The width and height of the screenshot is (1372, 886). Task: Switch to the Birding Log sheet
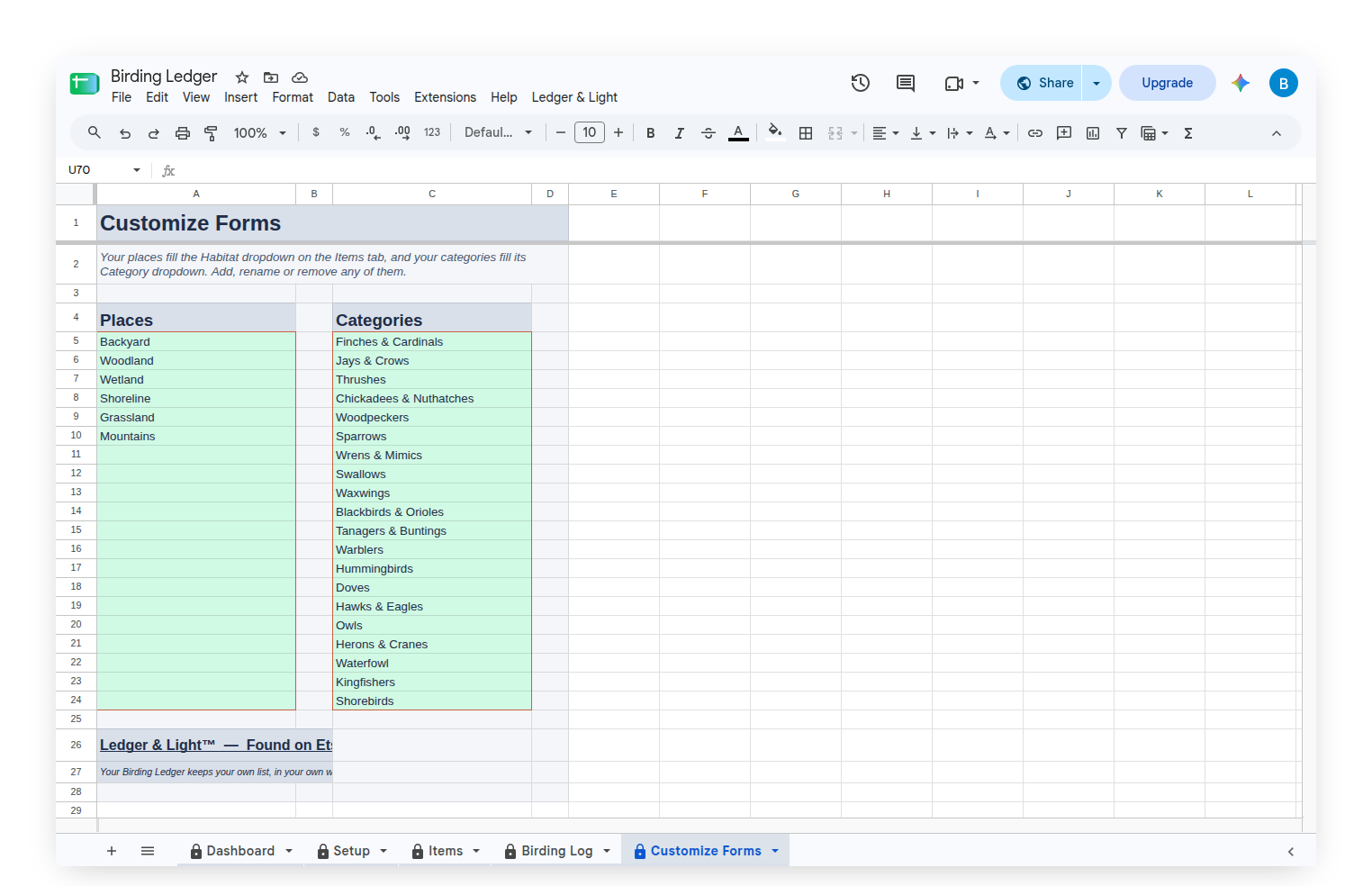[557, 851]
